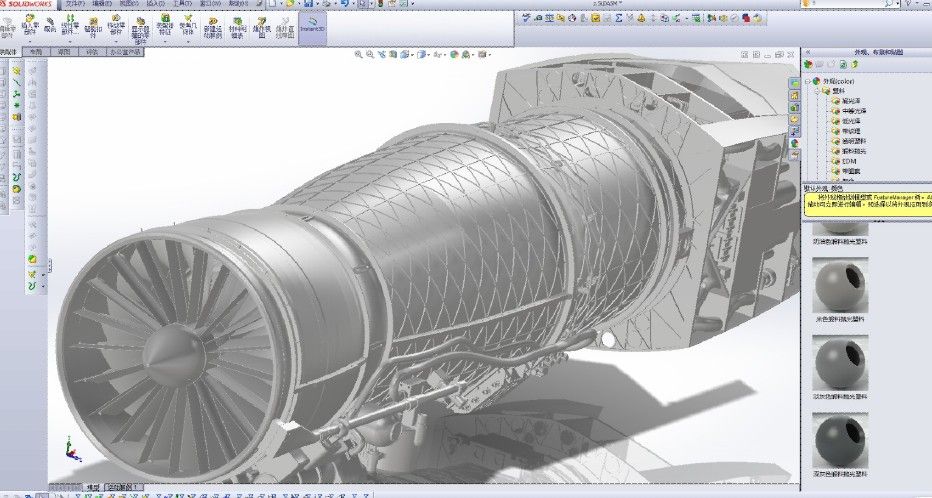Click the Sigma equations icon

619,18
